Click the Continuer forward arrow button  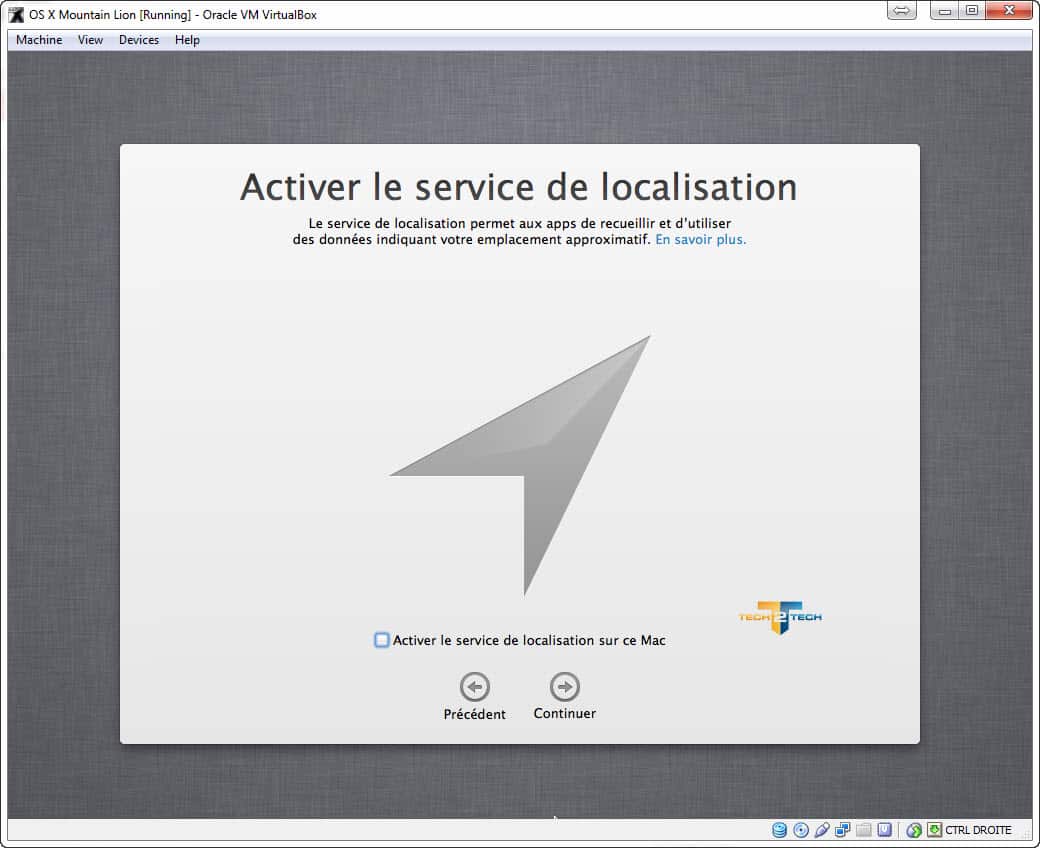564,686
